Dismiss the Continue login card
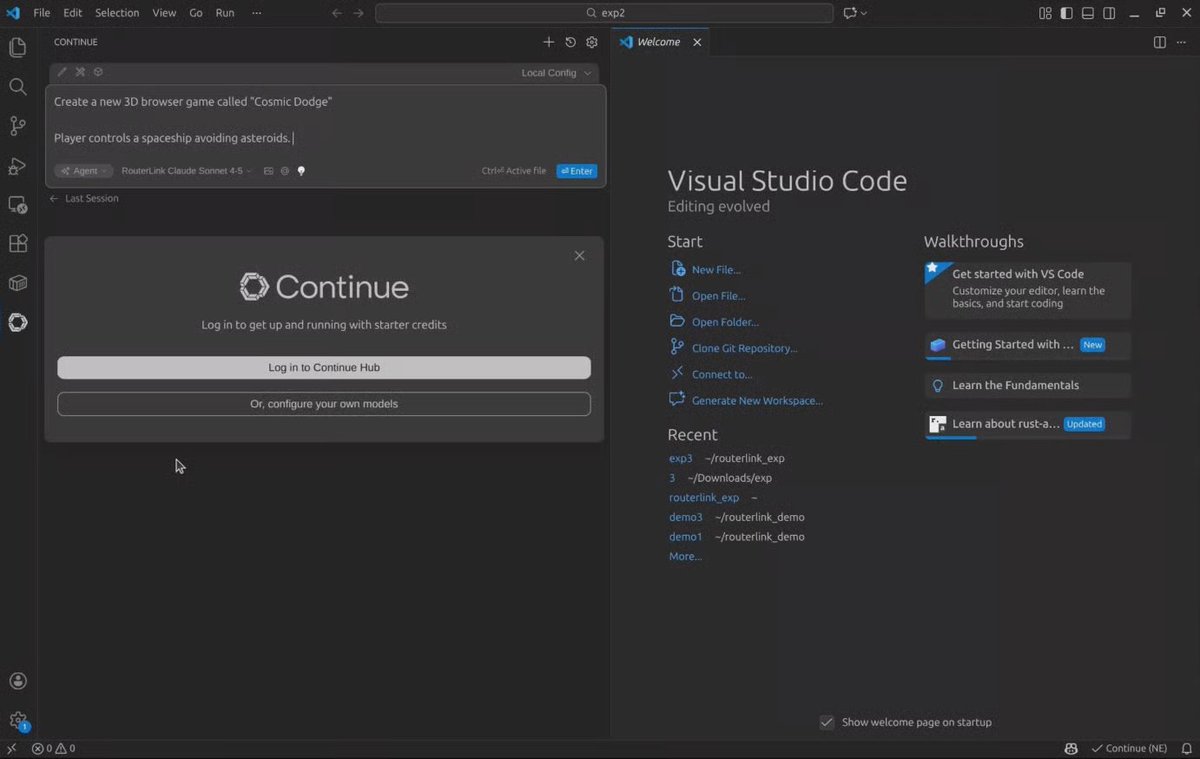This screenshot has height=759, width=1200. coord(579,256)
